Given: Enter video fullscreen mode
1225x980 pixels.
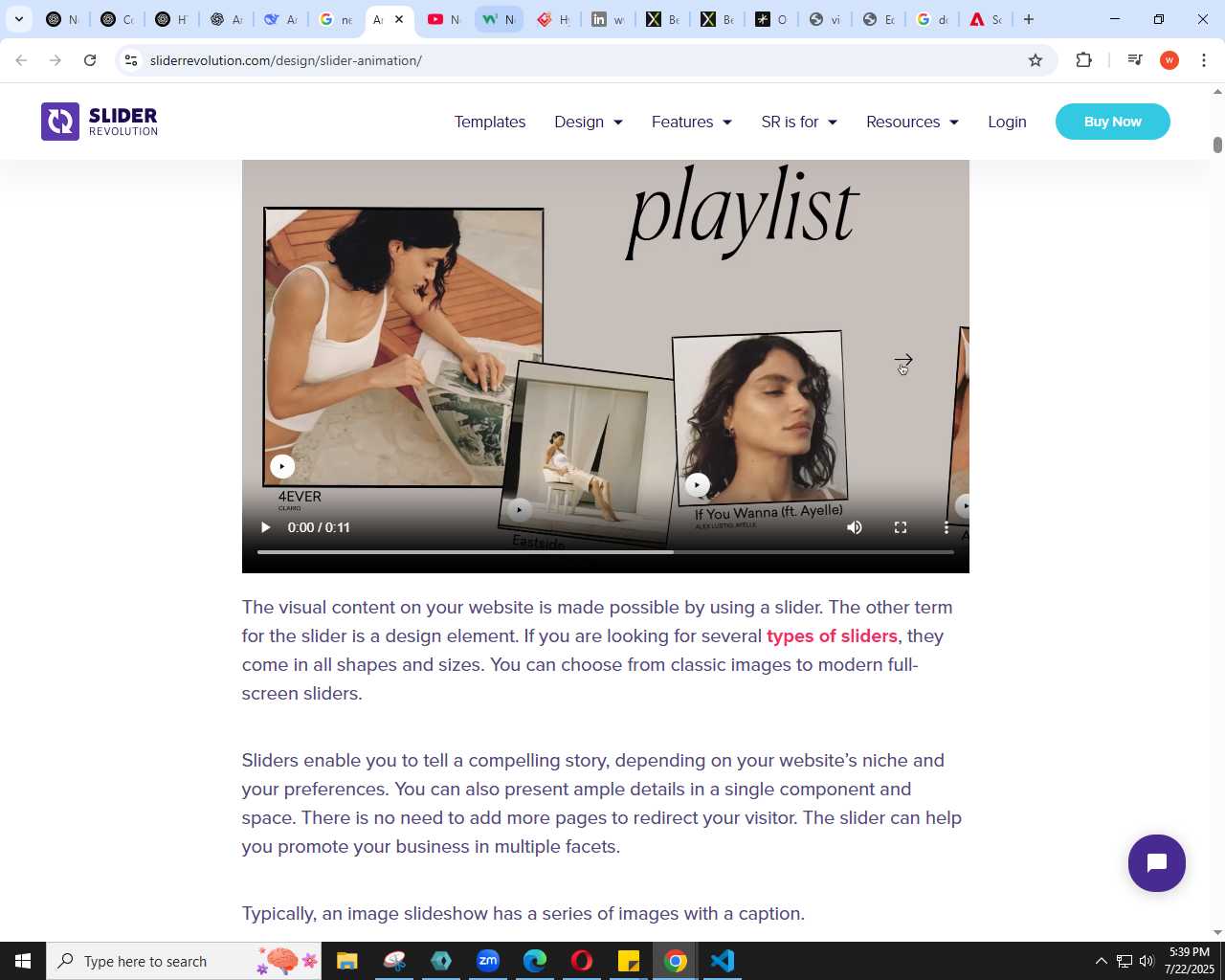Looking at the screenshot, I should click(x=901, y=527).
